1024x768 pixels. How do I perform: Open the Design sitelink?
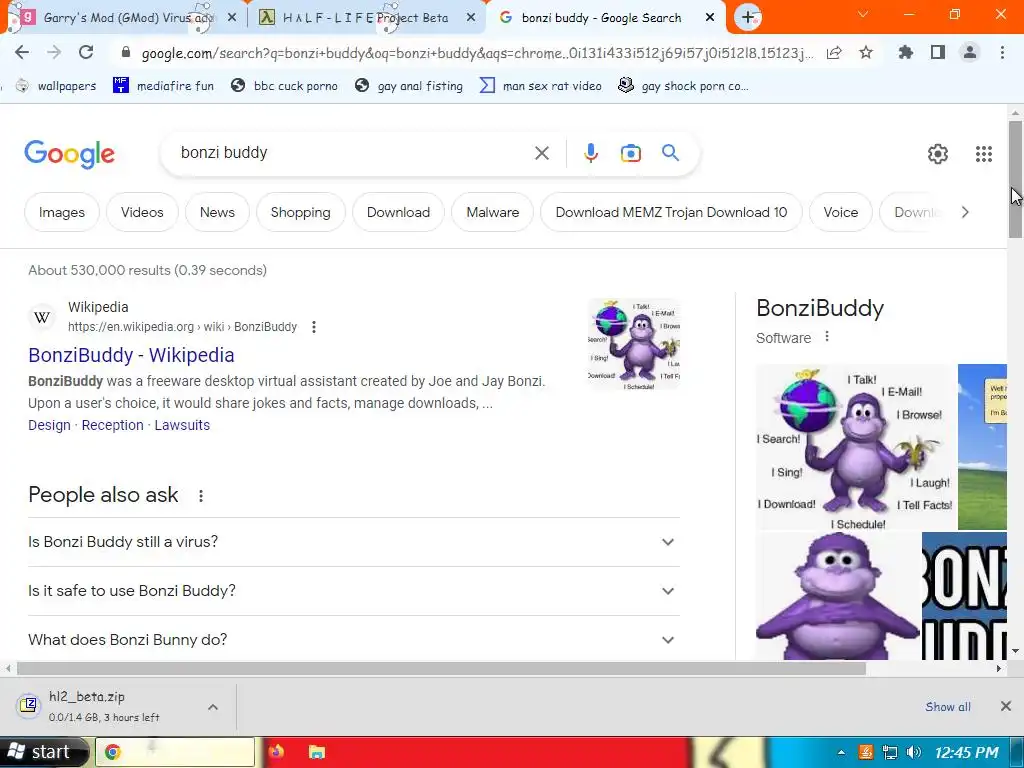[49, 425]
